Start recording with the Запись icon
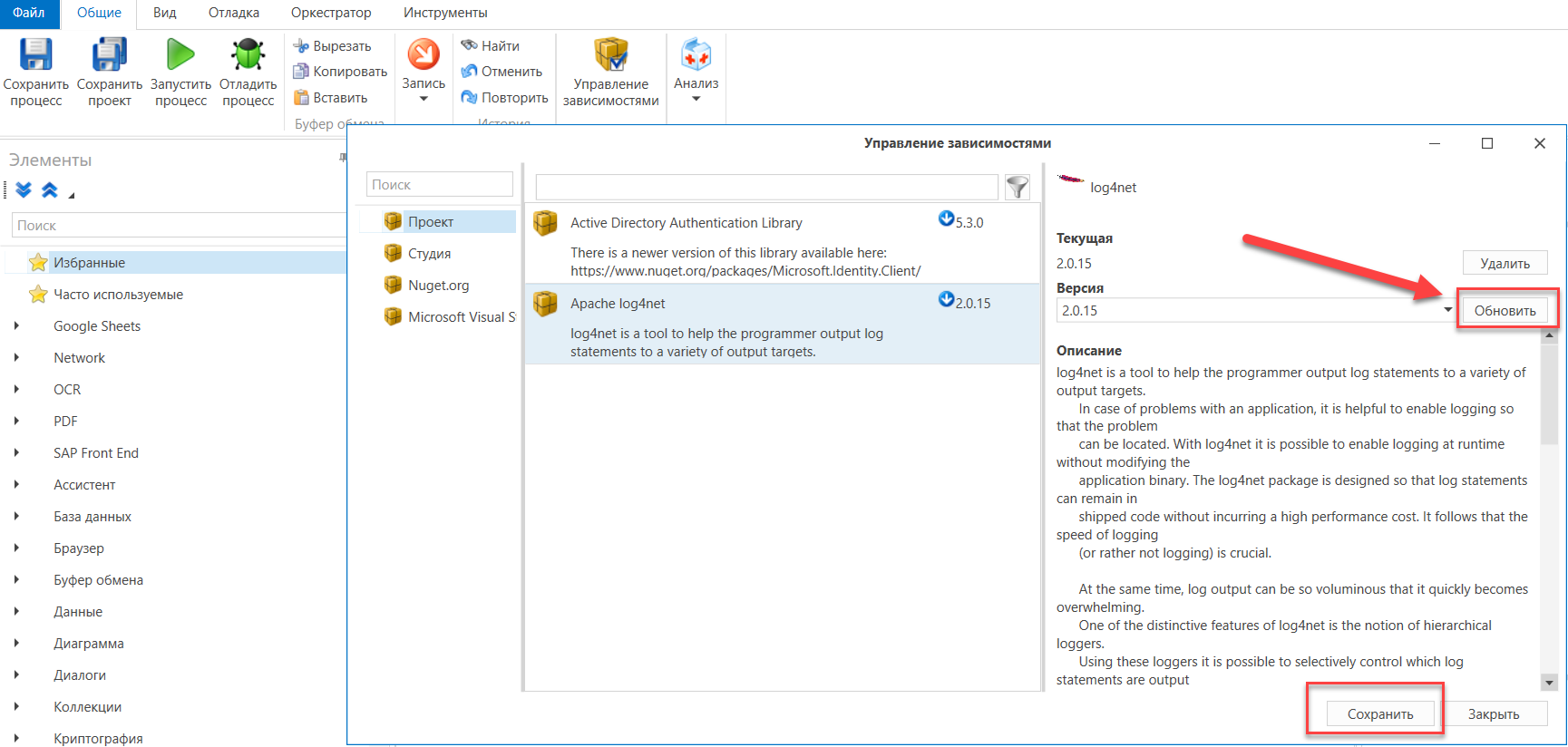1568x747 pixels. click(424, 55)
